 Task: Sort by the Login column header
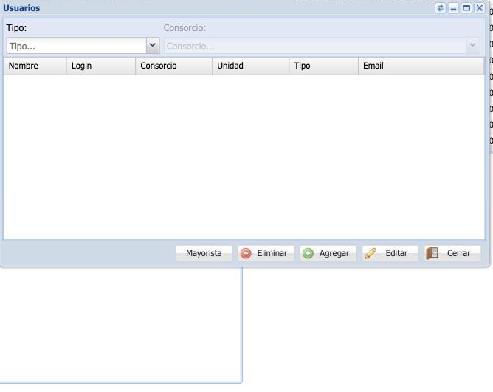101,66
